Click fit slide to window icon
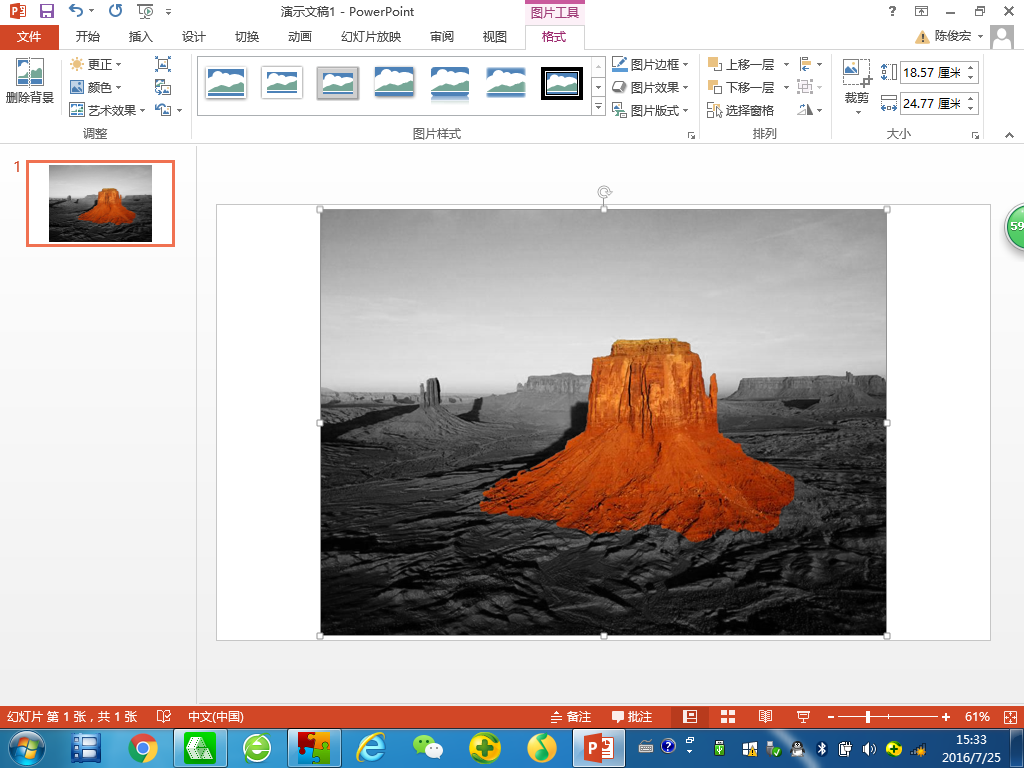This screenshot has width=1024, height=768. pyautogui.click(x=1008, y=717)
